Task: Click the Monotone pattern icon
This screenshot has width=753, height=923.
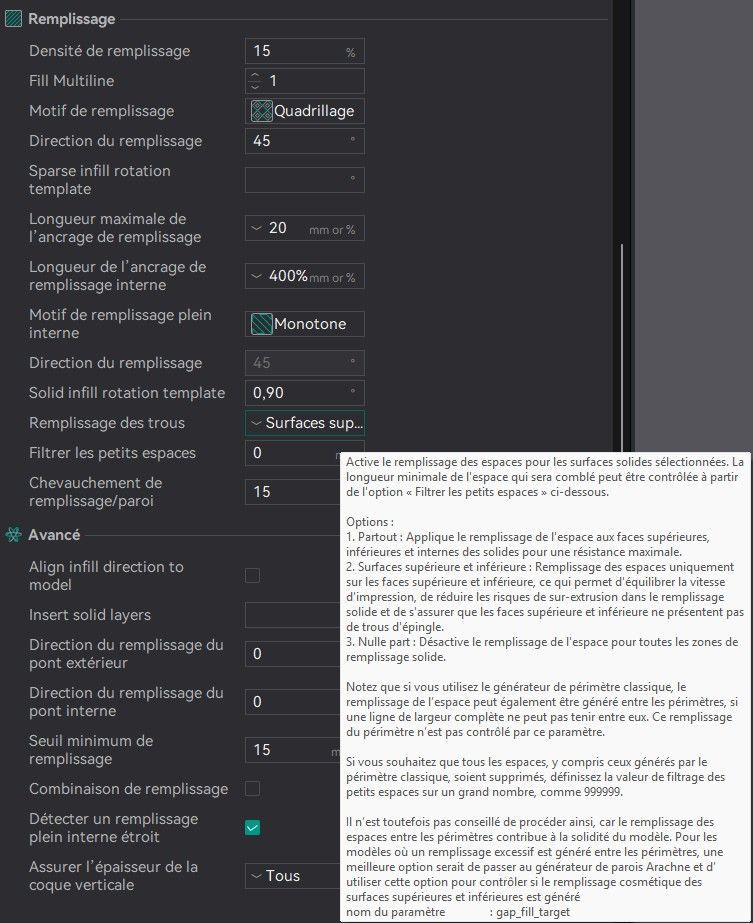Action: pos(261,324)
